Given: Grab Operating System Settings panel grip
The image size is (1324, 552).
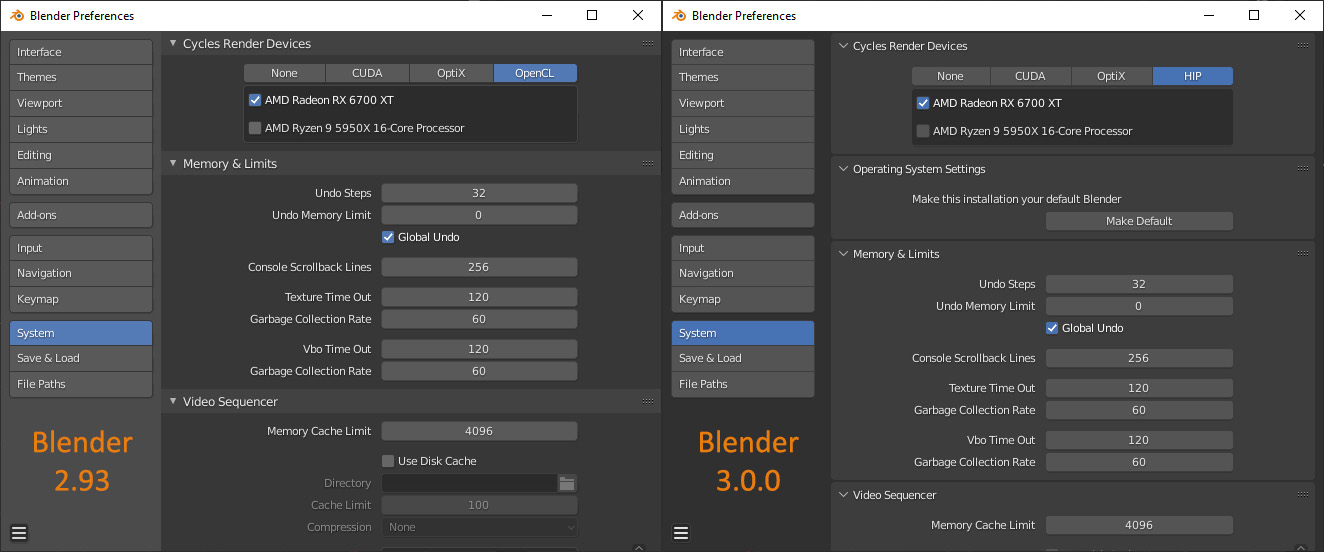Looking at the screenshot, I should 1303,169.
